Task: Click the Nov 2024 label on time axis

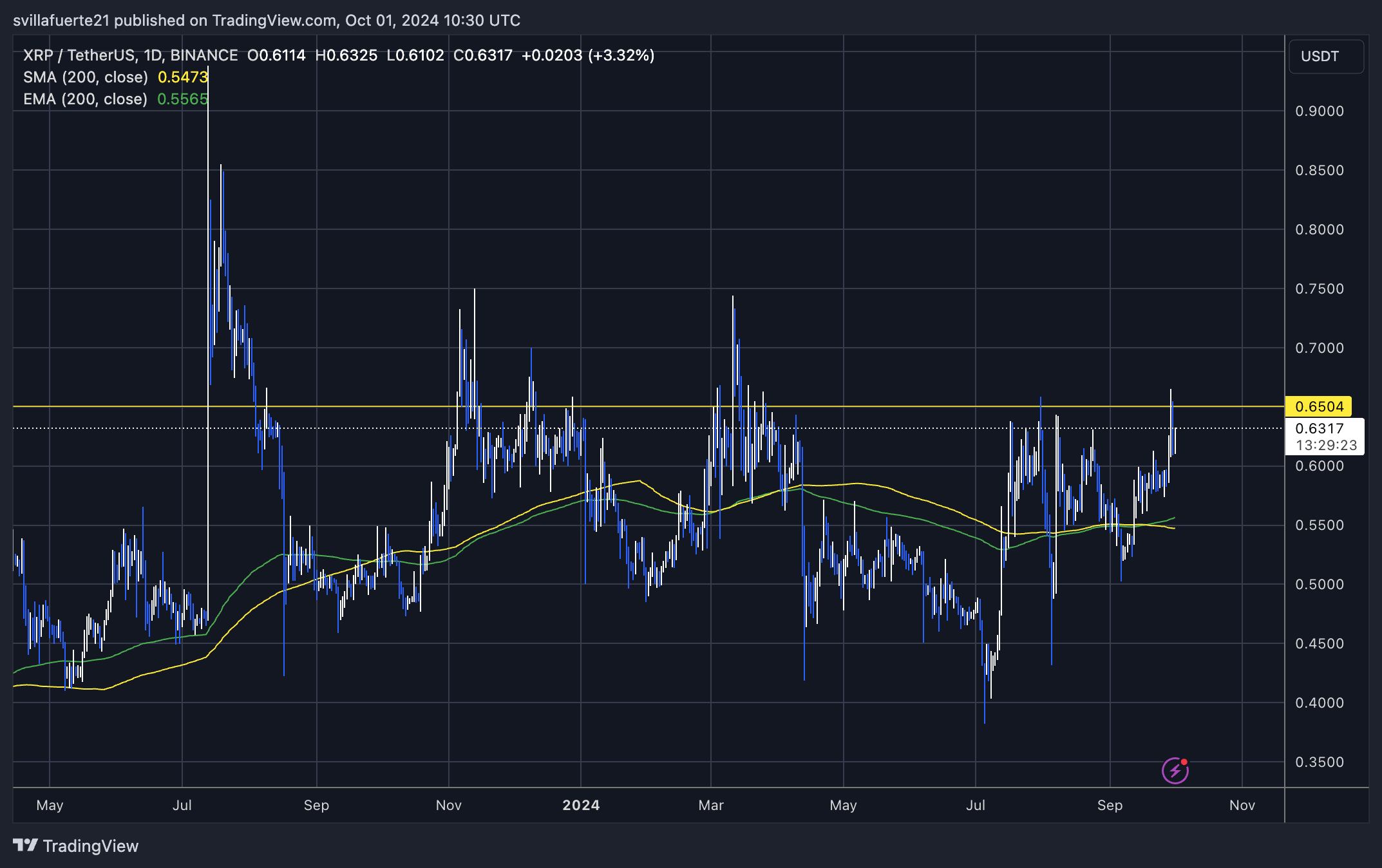Action: (x=1242, y=805)
